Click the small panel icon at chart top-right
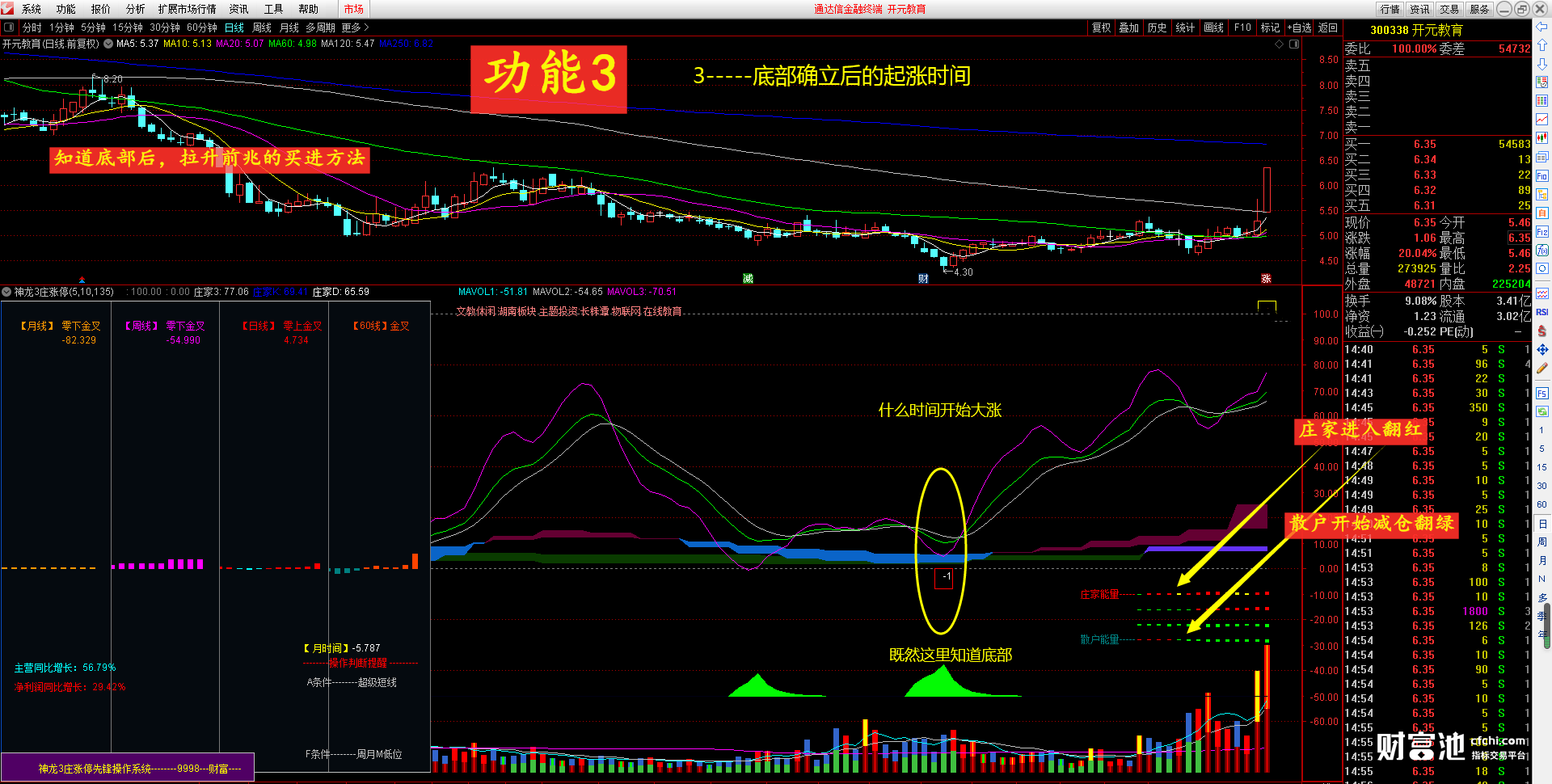This screenshot has width=1552, height=784. coord(1293,44)
